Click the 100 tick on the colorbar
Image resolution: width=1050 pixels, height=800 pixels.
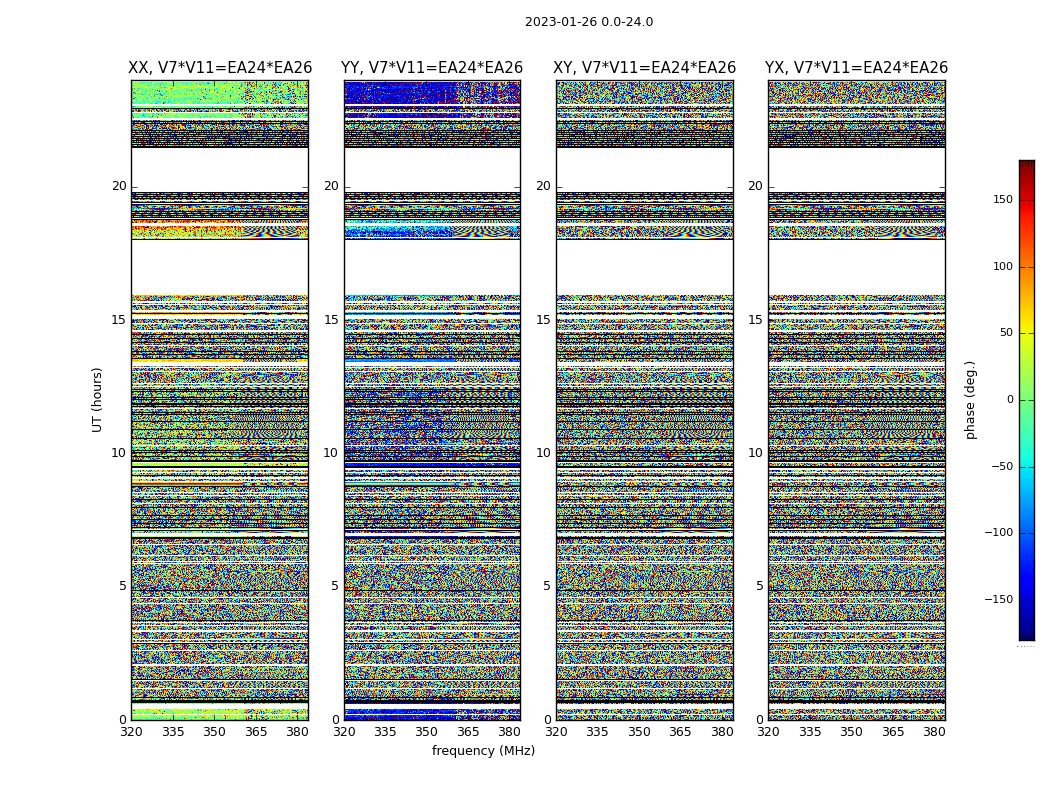[x=1003, y=266]
